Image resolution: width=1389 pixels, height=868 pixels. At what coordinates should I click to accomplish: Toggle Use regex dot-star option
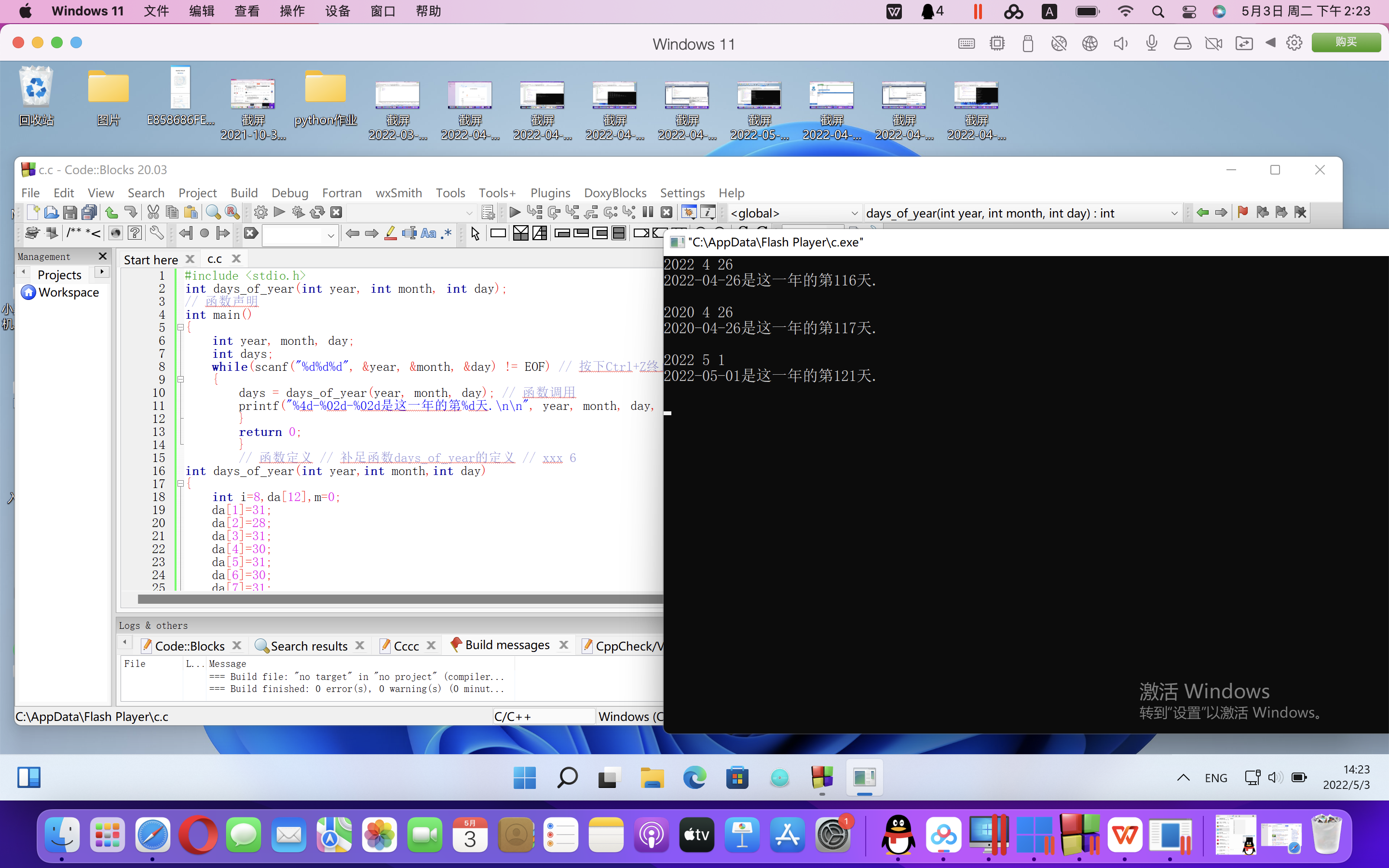click(446, 233)
